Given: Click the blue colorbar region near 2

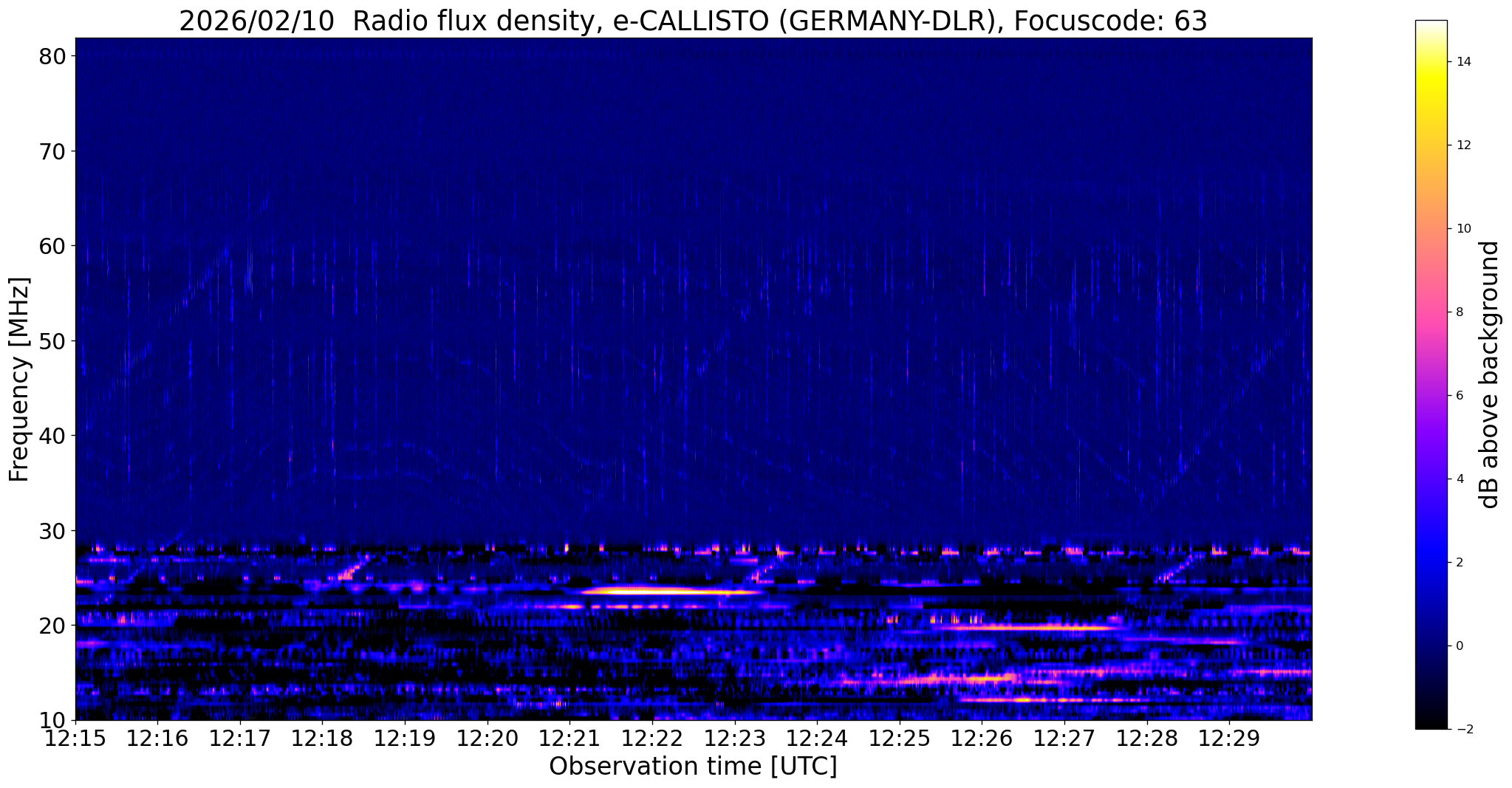Looking at the screenshot, I should [1431, 562].
